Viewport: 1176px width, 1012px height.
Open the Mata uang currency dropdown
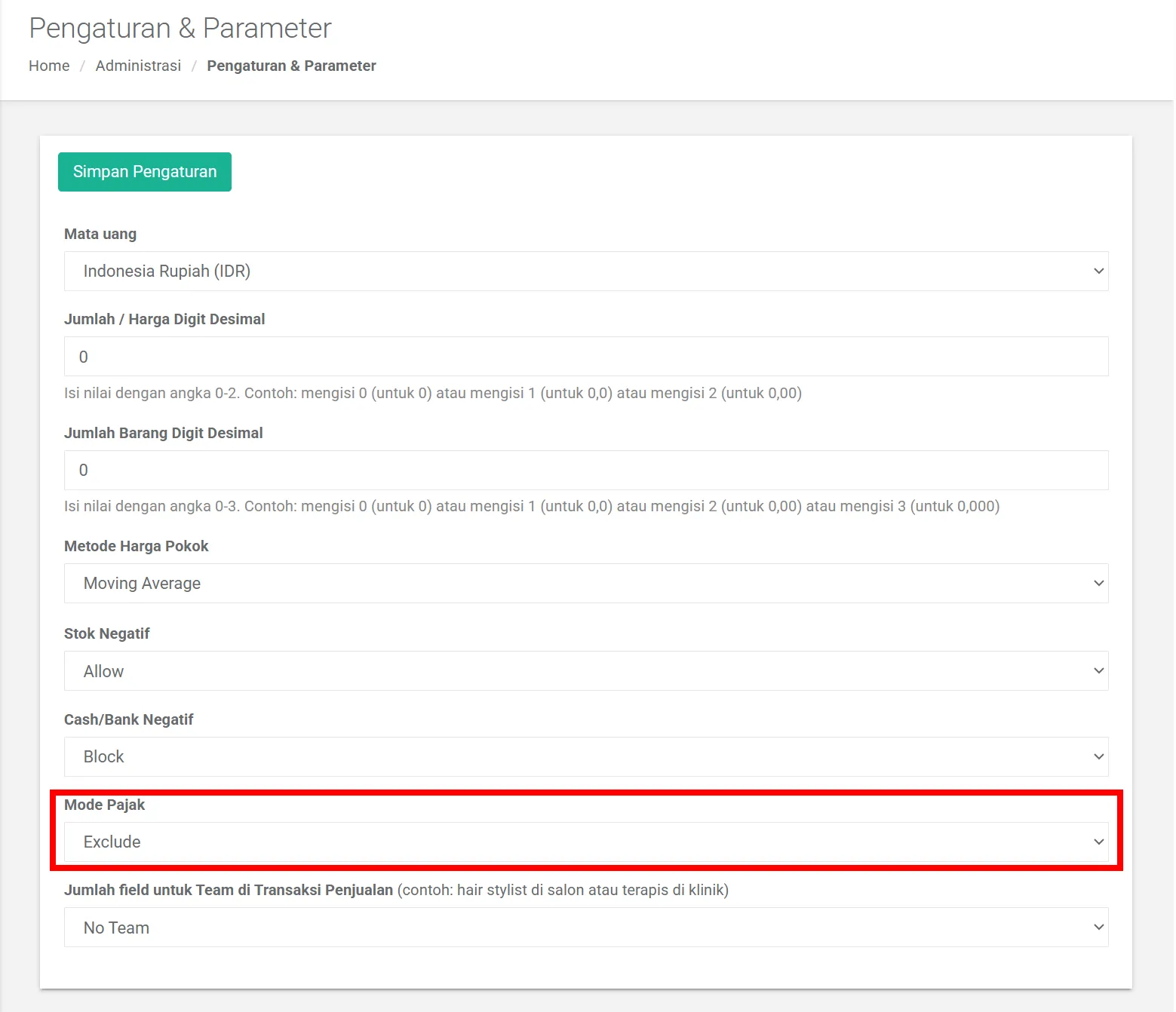(x=586, y=271)
